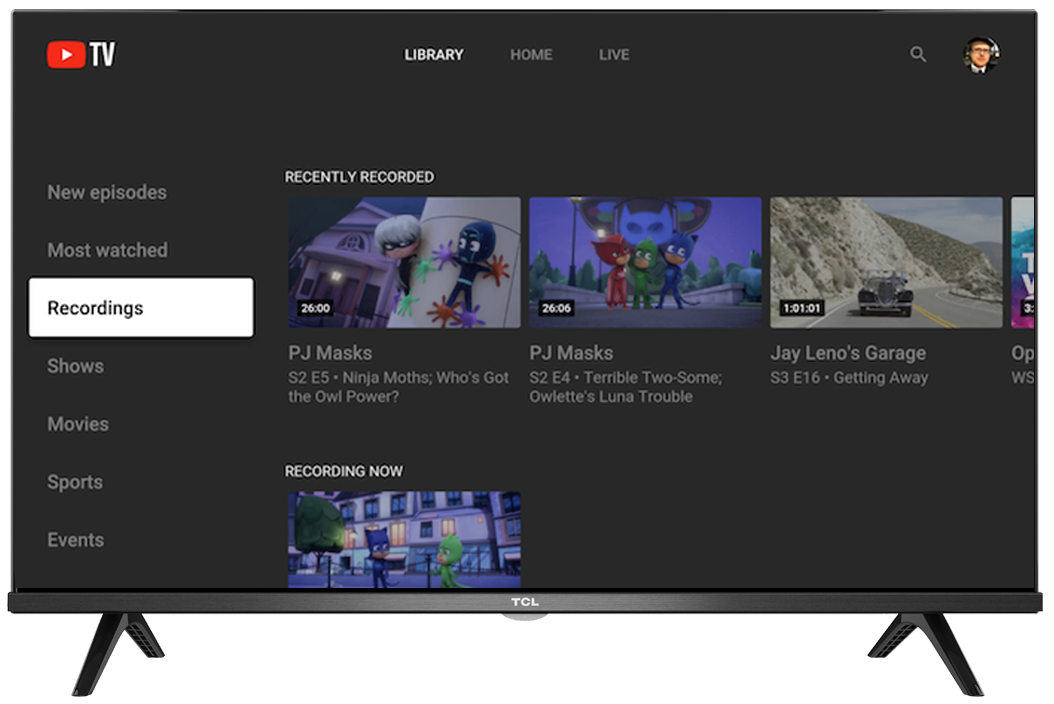Viewport: 1054px width, 704px height.
Task: Click 'S2 E4 • Terrible Two-Some' episode description
Action: pyautogui.click(x=626, y=387)
